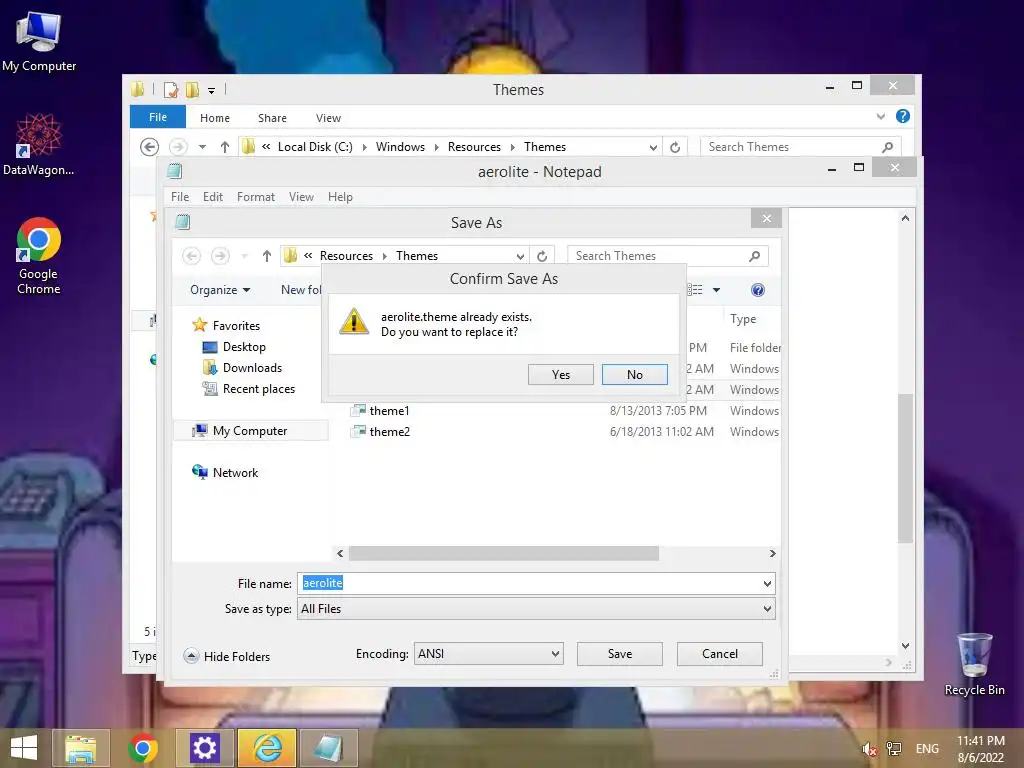1024x768 pixels.
Task: Launch Chrome from the taskbar
Action: click(143, 748)
